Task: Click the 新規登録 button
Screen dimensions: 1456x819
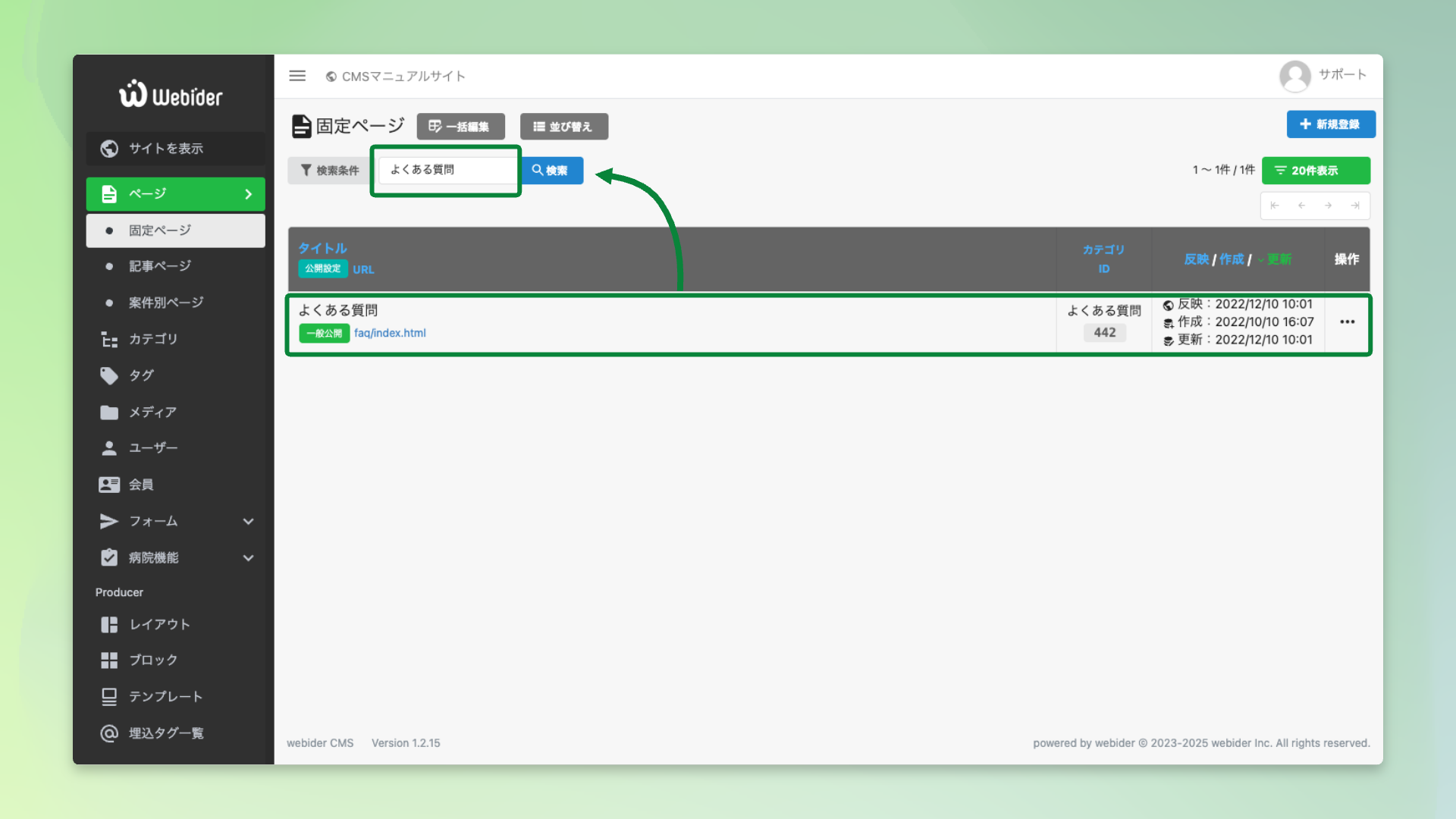Action: pyautogui.click(x=1330, y=124)
